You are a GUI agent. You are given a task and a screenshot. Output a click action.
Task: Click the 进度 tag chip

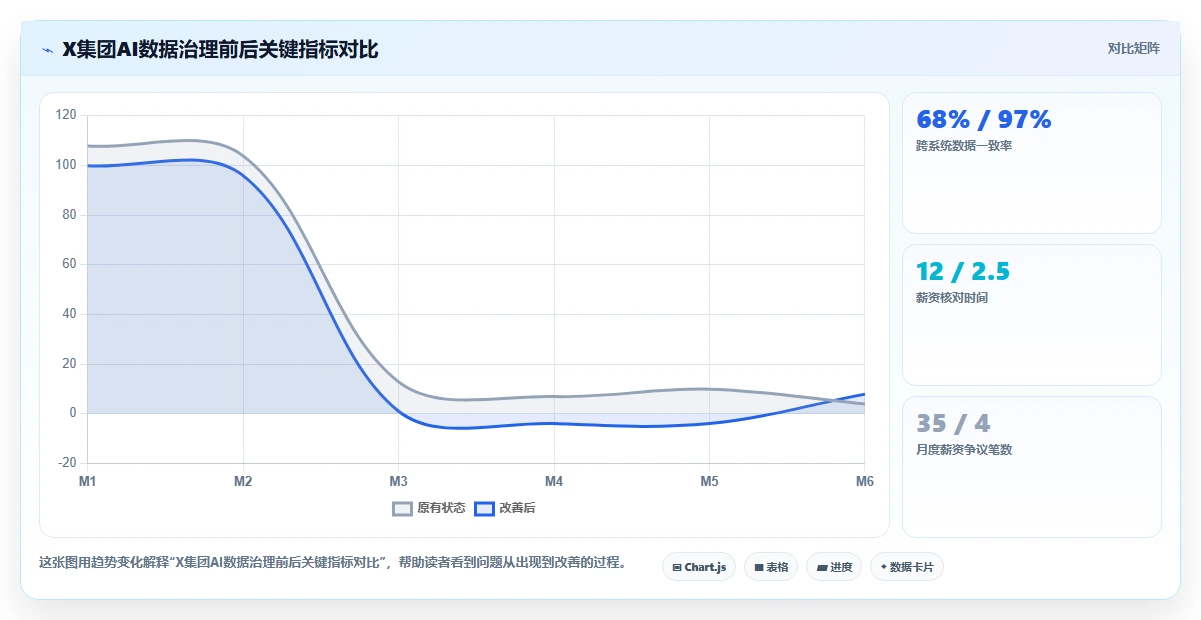(834, 567)
